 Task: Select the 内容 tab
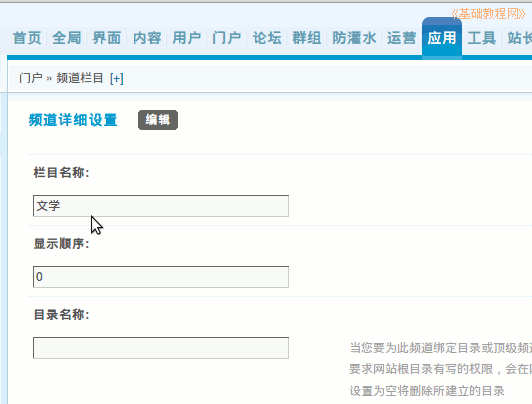[x=147, y=38]
